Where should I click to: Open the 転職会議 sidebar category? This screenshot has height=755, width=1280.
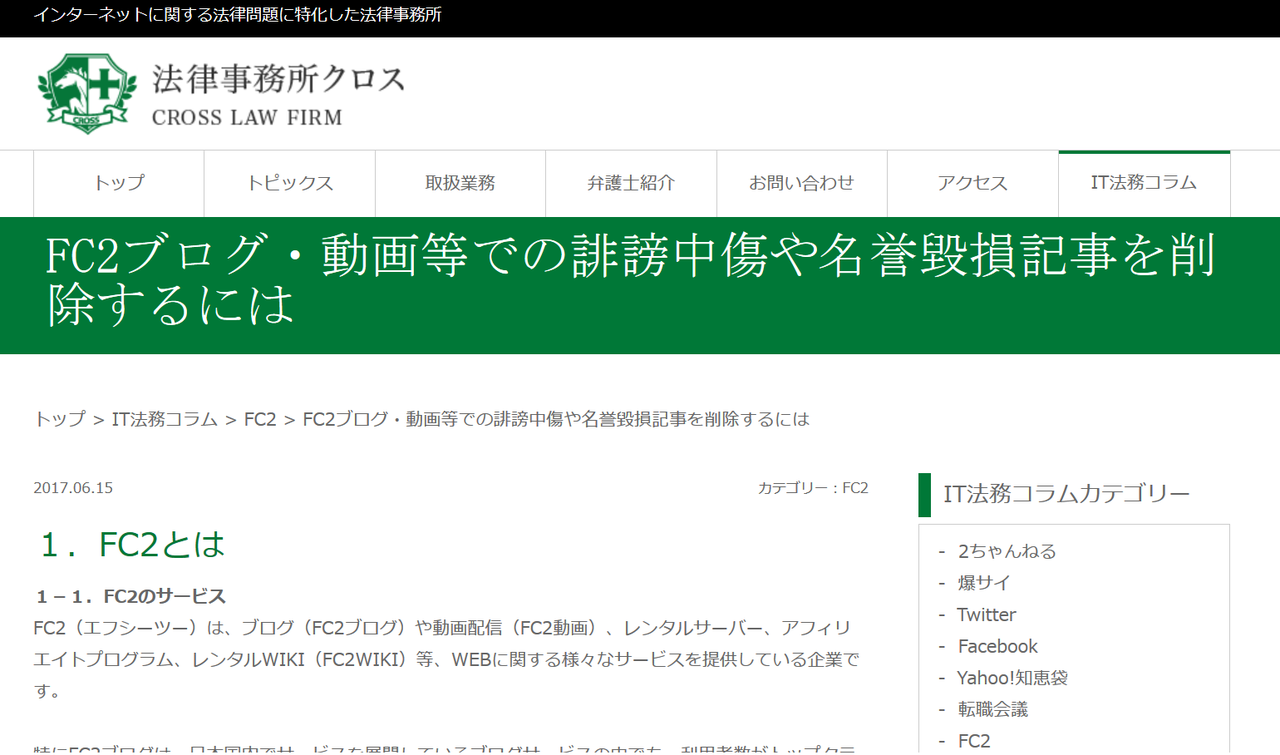pyautogui.click(x=992, y=710)
